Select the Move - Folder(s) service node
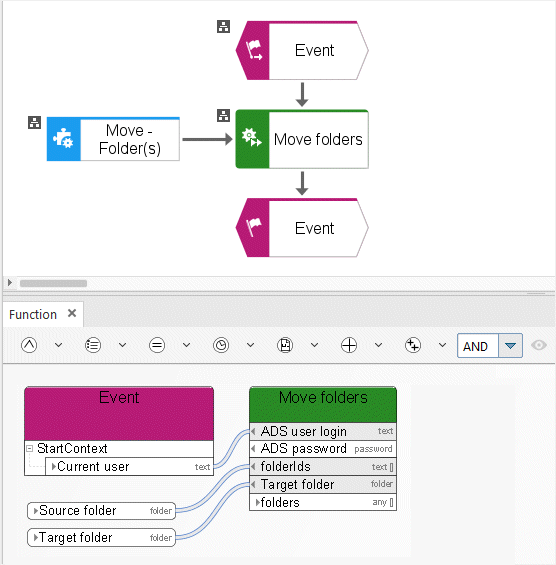 coord(113,139)
